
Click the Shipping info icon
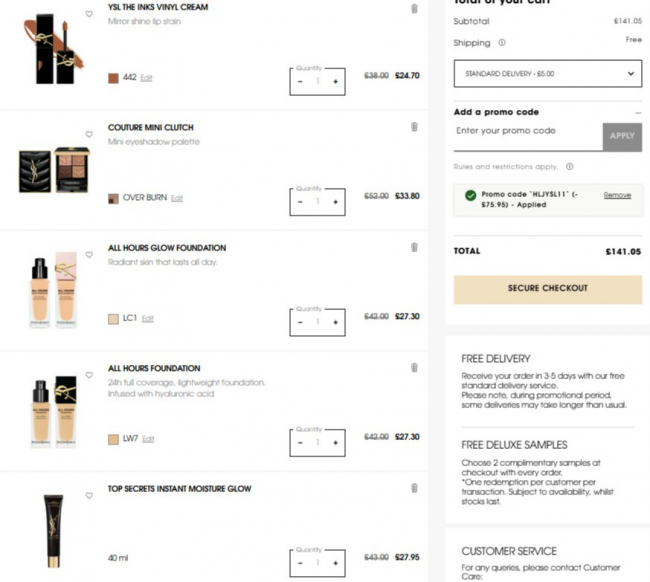point(502,43)
